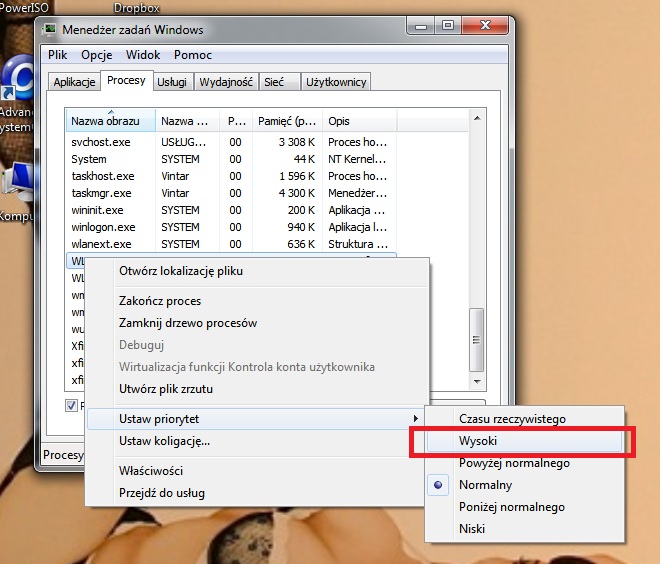Screen dimensions: 660x564
Task: Click the Task Manager title bar icon
Action: (x=50, y=30)
